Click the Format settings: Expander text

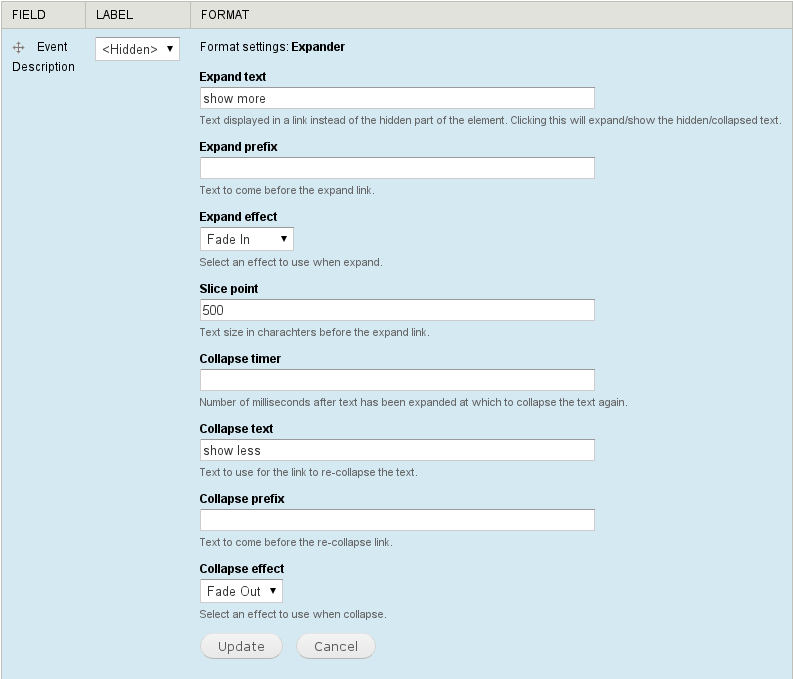coord(272,47)
